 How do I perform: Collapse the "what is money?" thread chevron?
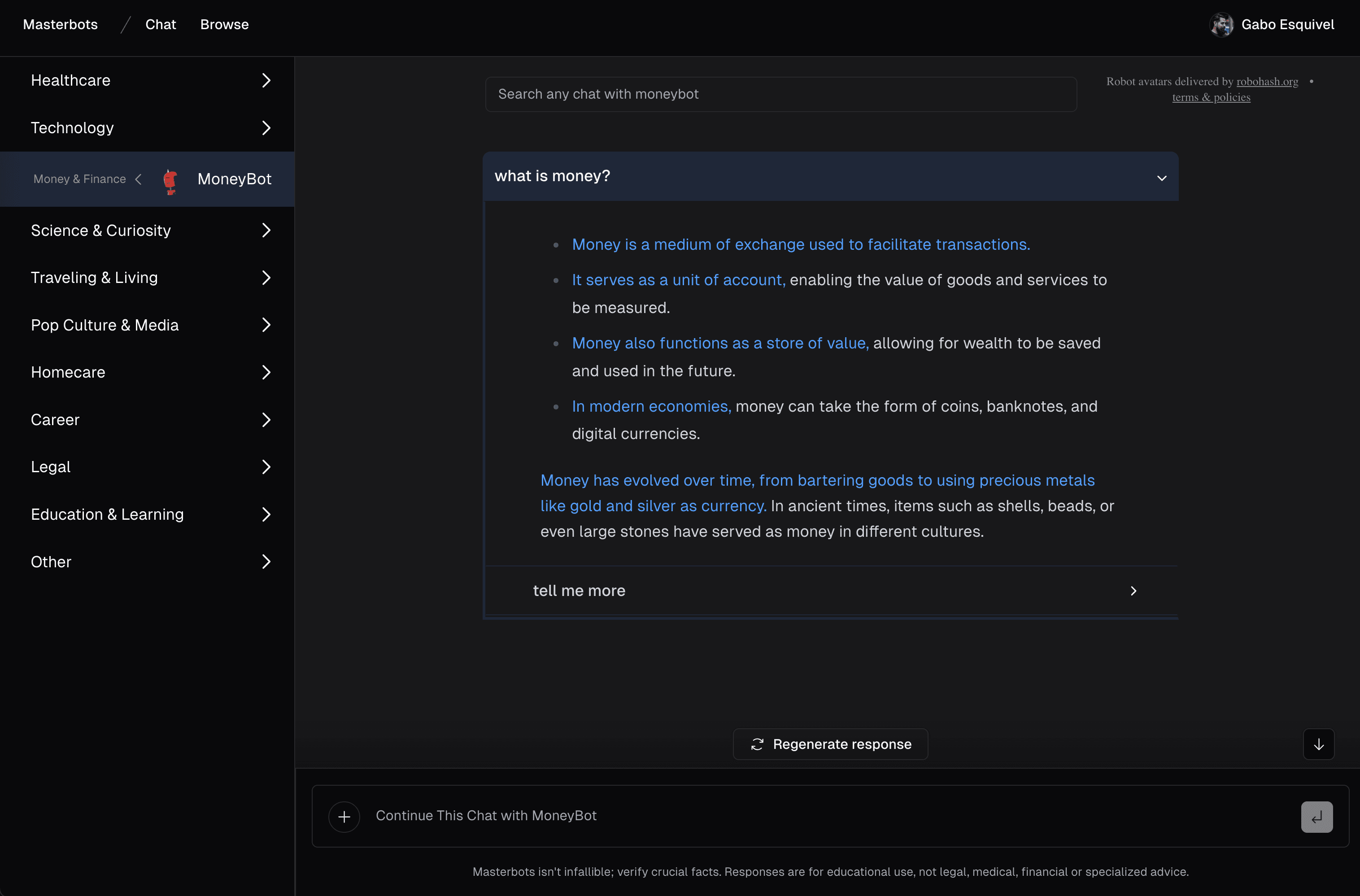click(x=1161, y=178)
